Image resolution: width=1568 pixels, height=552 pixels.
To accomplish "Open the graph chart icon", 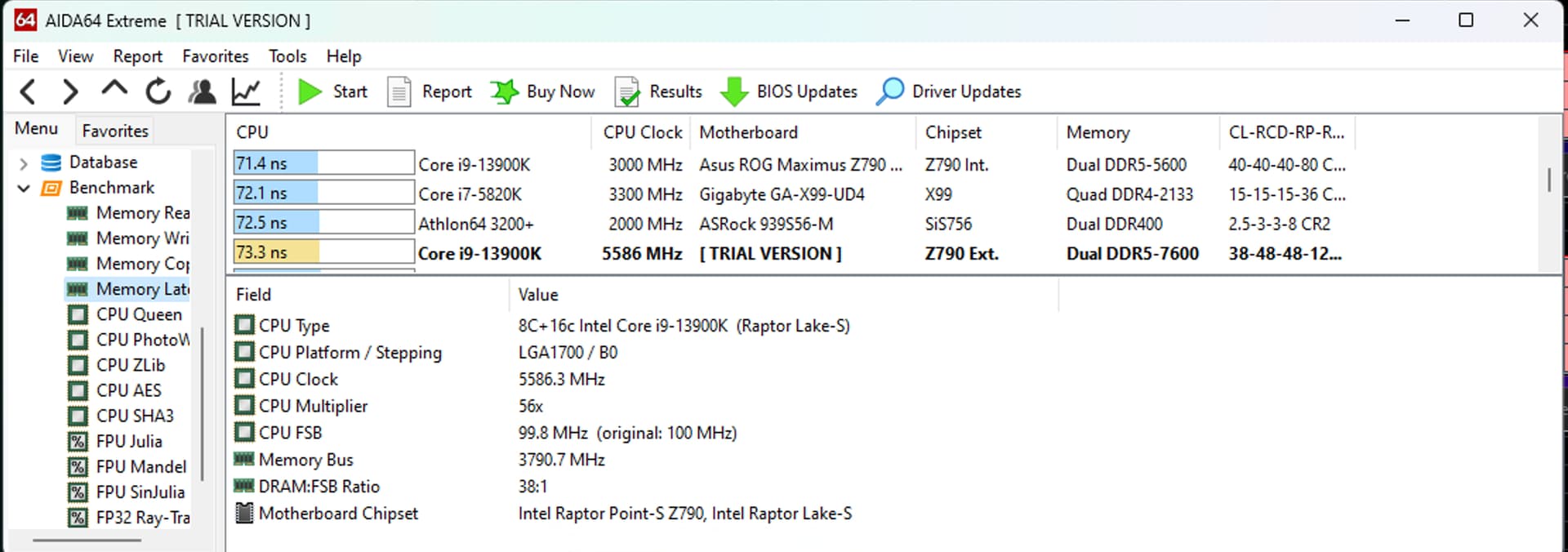I will 246,91.
